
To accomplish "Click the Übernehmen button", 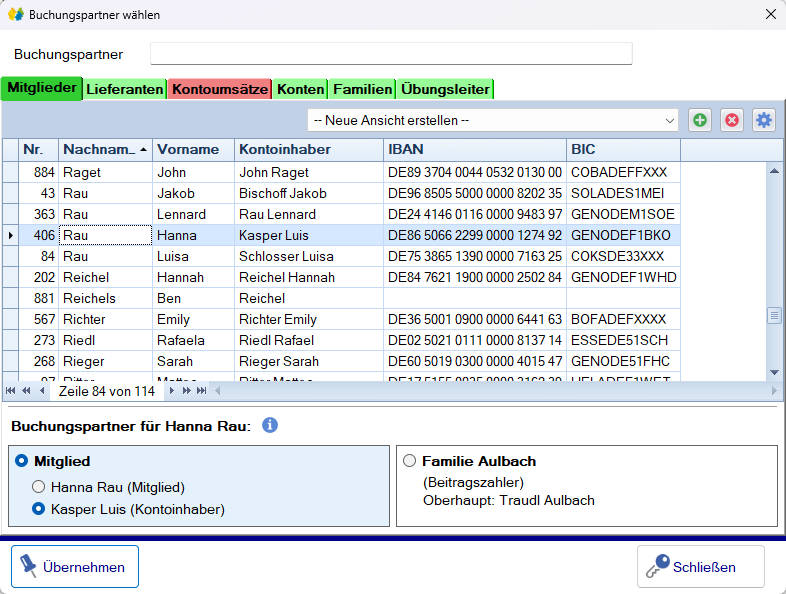I will point(75,566).
